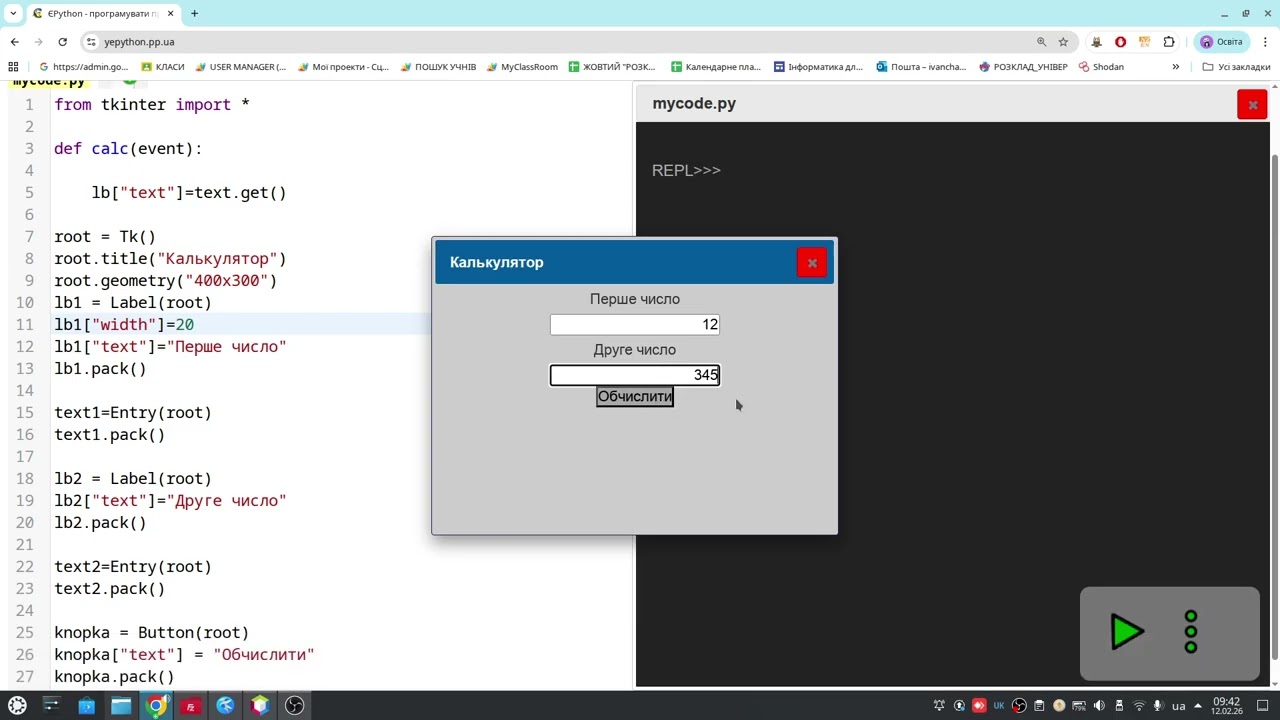Focus the second number entry containing 345
Viewport: 1280px width, 720px height.
pyautogui.click(x=635, y=375)
